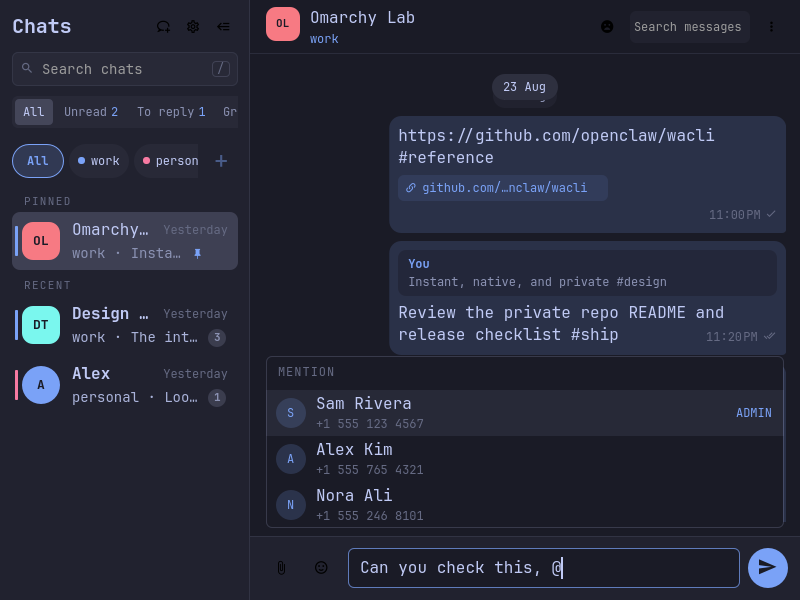Screen dimensions: 800x600
Task: Switch to Unread 2 filter tab
Action: click(91, 112)
